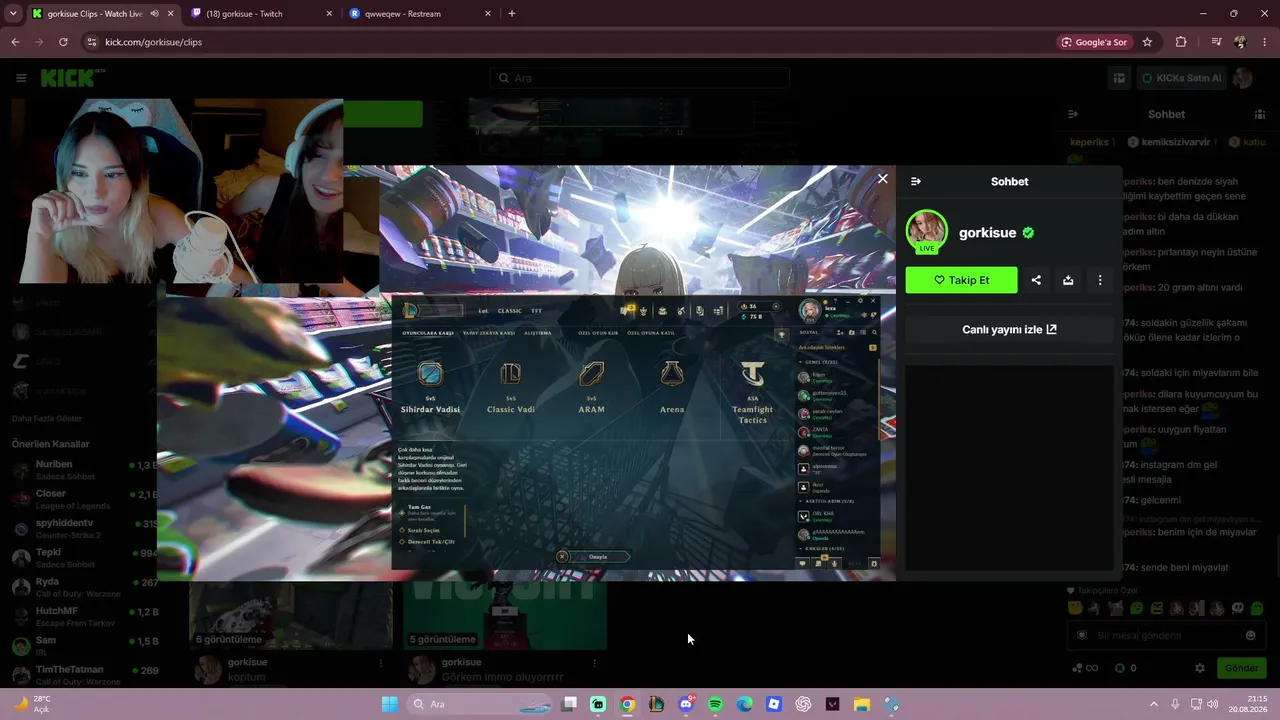The width and height of the screenshot is (1280, 720).
Task: Mute the Kick tab audio icon
Action: coord(155,14)
